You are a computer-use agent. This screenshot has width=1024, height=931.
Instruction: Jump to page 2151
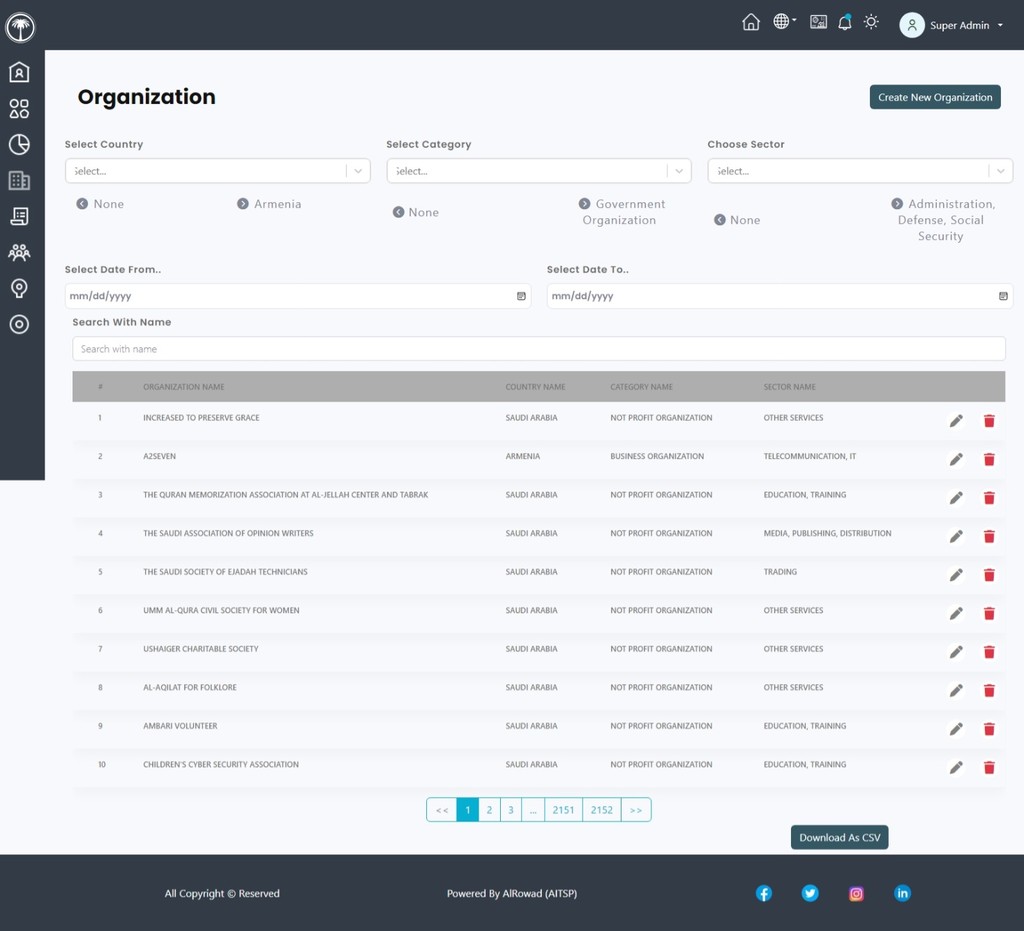[x=563, y=810]
